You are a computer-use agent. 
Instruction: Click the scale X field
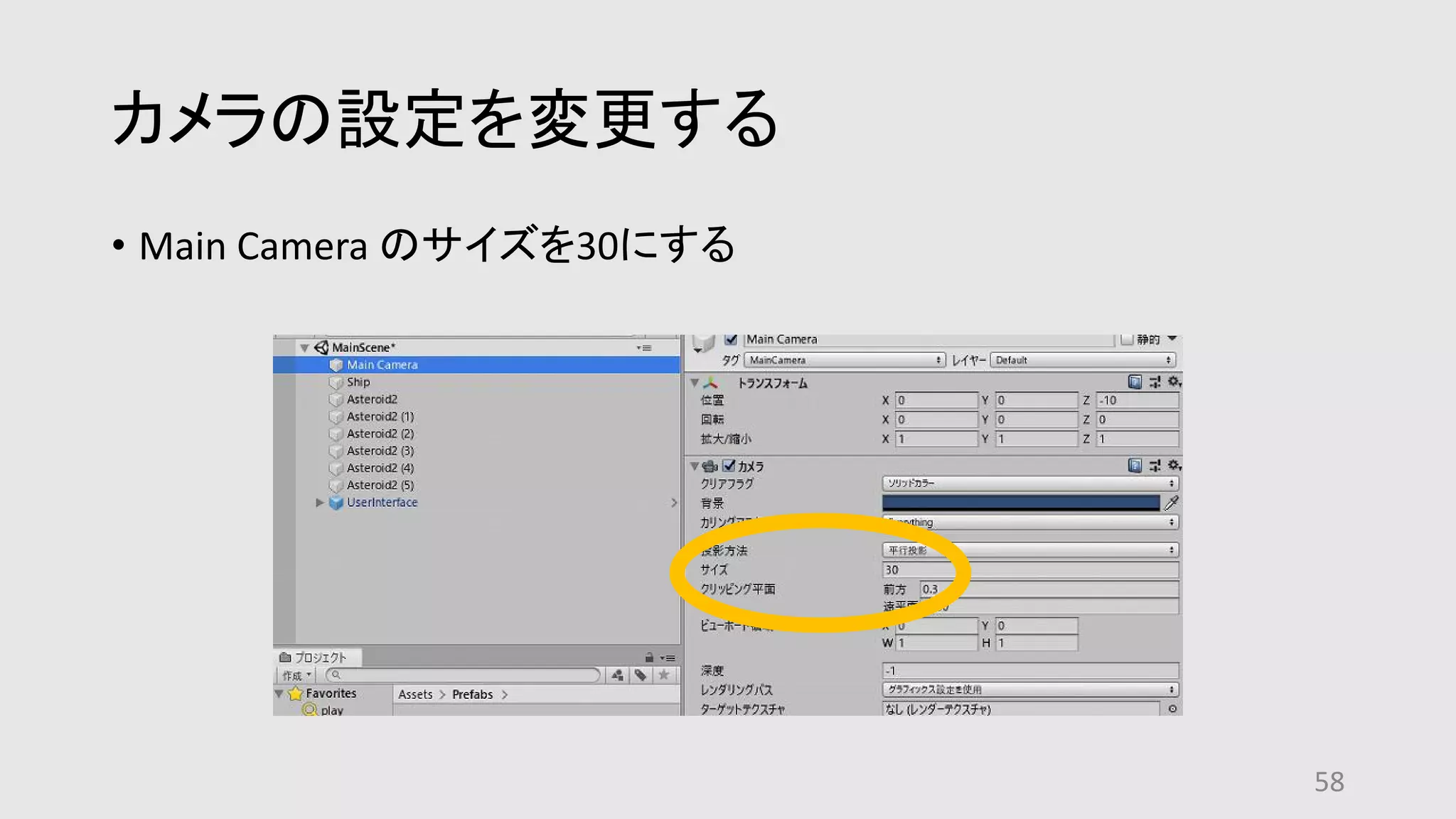[936, 439]
